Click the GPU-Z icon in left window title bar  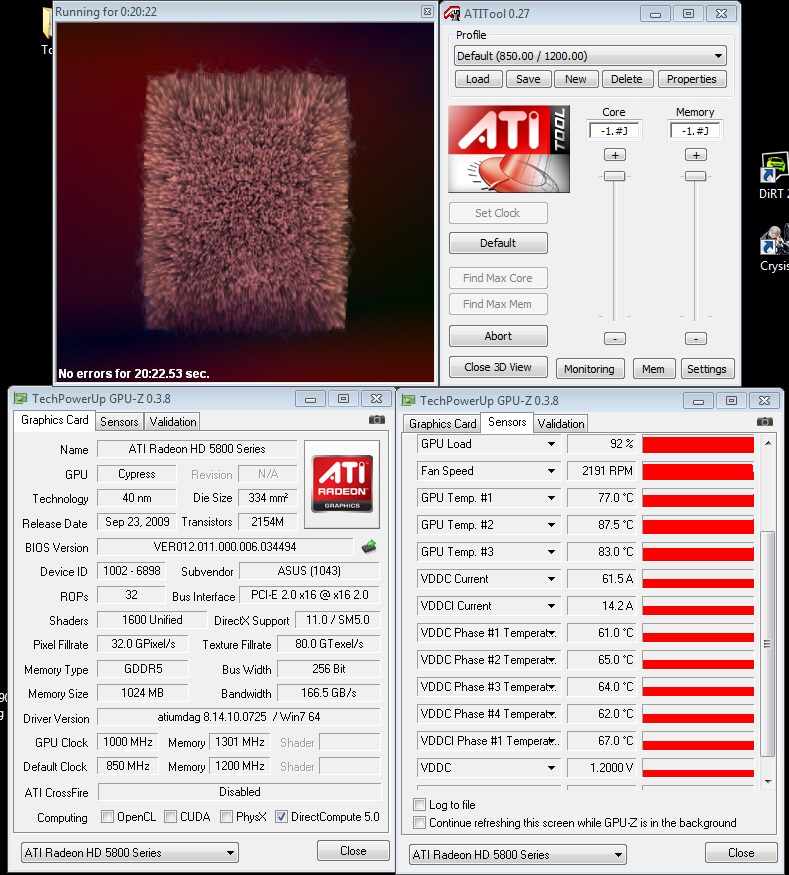click(x=21, y=398)
